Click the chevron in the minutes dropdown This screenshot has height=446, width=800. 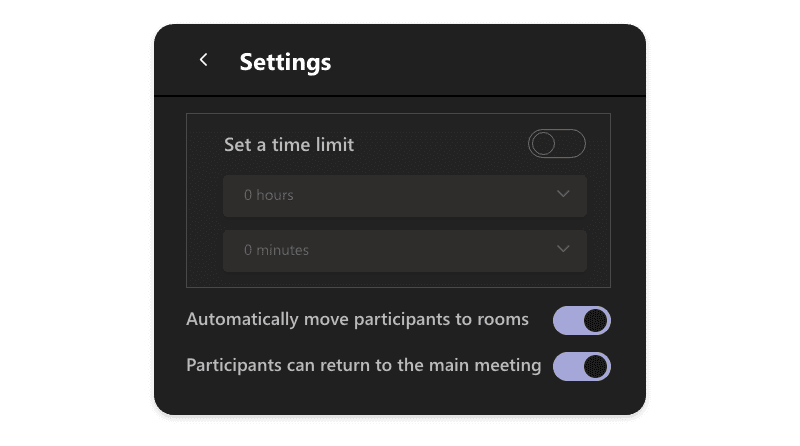563,249
